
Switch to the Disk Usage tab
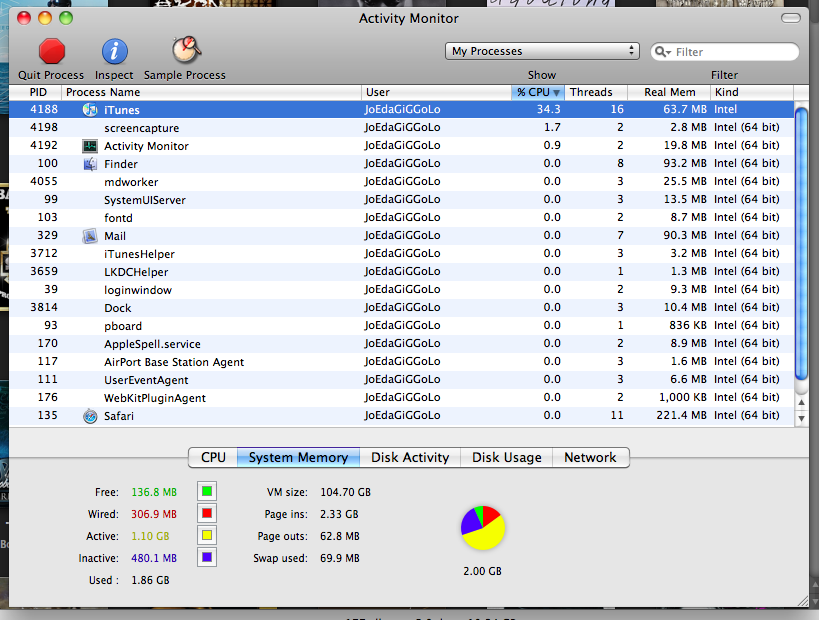pyautogui.click(x=506, y=458)
